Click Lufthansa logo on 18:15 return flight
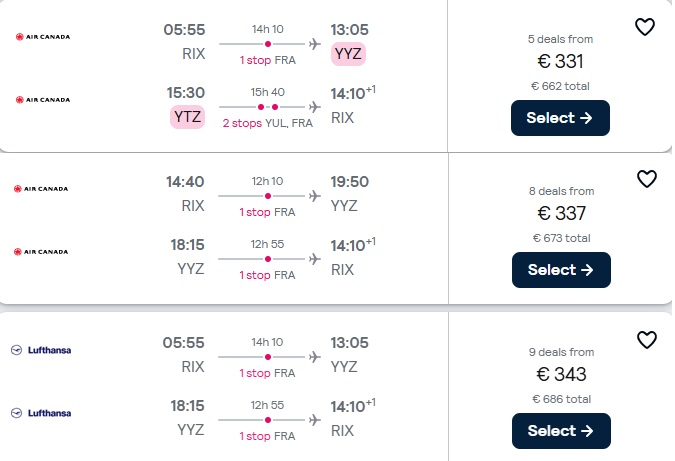The height and width of the screenshot is (461, 675). pos(41,413)
